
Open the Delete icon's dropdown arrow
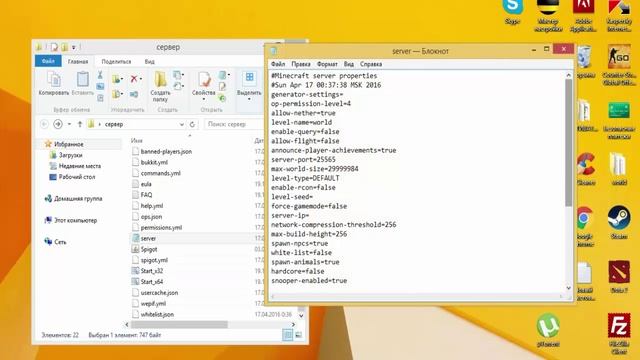click(141, 79)
